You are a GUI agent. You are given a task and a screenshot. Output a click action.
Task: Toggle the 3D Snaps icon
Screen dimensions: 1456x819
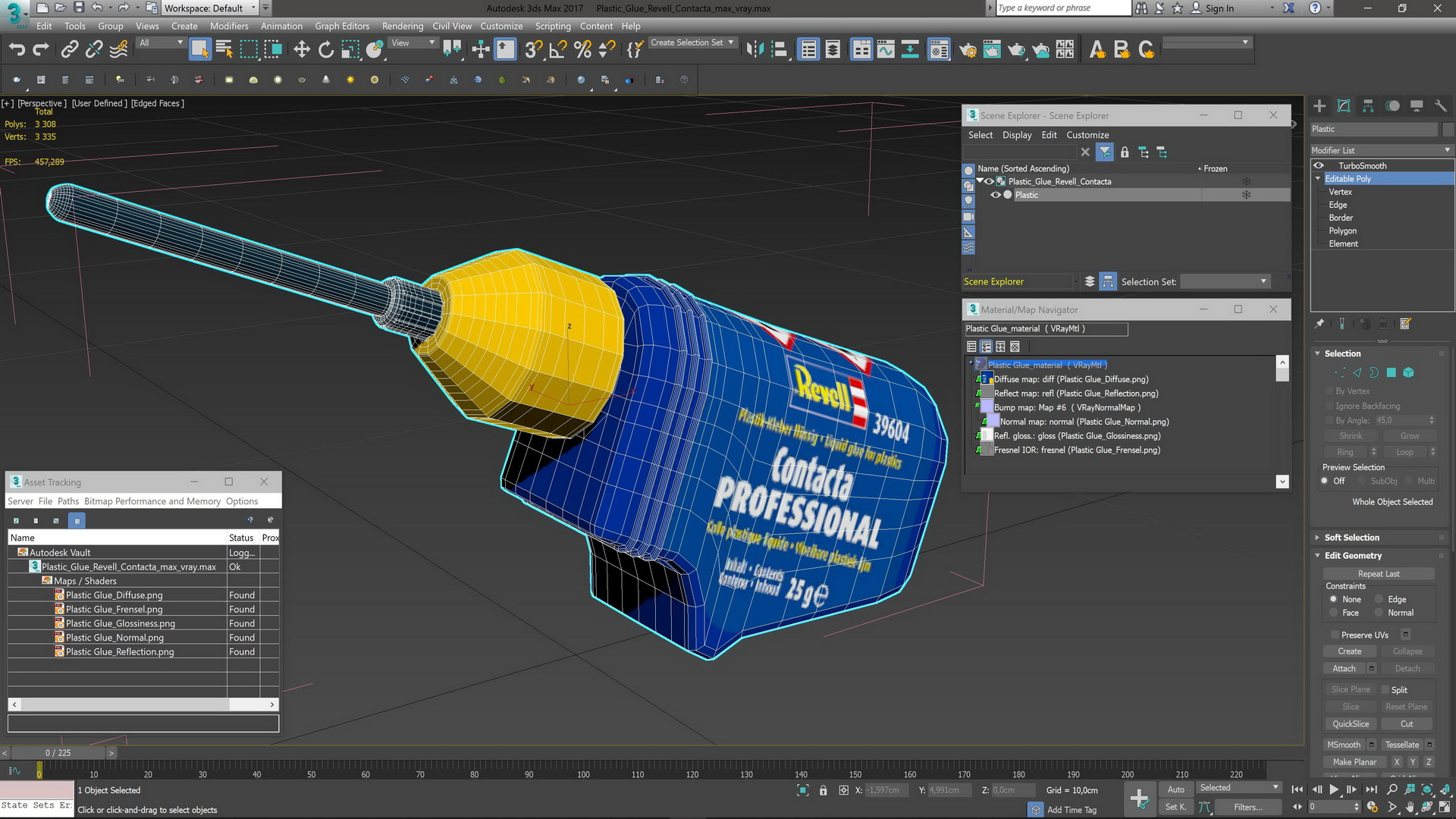533,50
